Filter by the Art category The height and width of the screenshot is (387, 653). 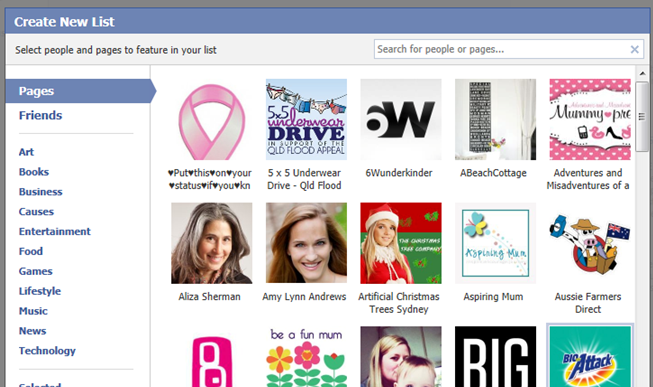(26, 152)
